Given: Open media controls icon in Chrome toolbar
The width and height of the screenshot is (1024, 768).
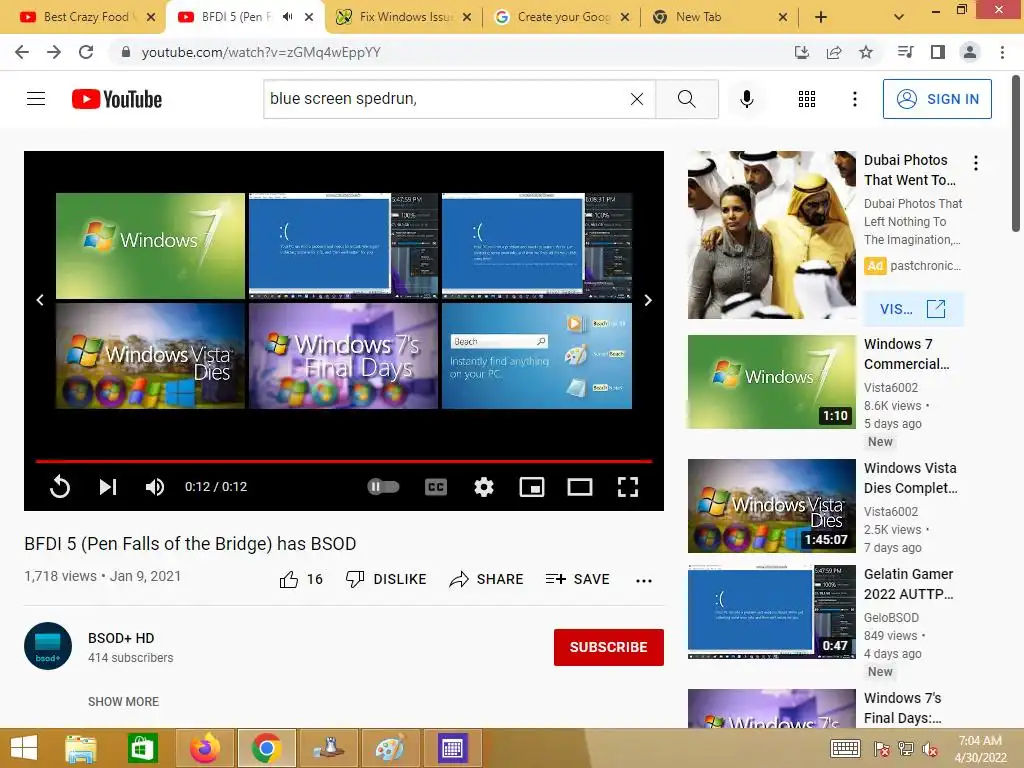Looking at the screenshot, I should pos(905,52).
